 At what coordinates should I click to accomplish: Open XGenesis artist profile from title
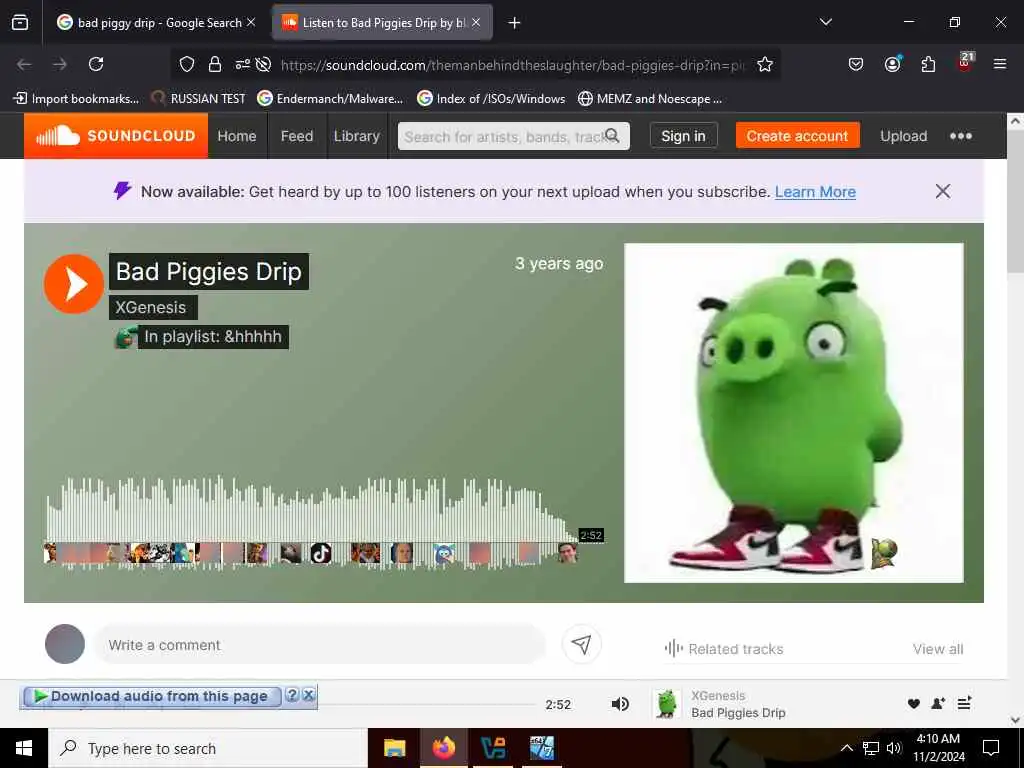pyautogui.click(x=151, y=308)
